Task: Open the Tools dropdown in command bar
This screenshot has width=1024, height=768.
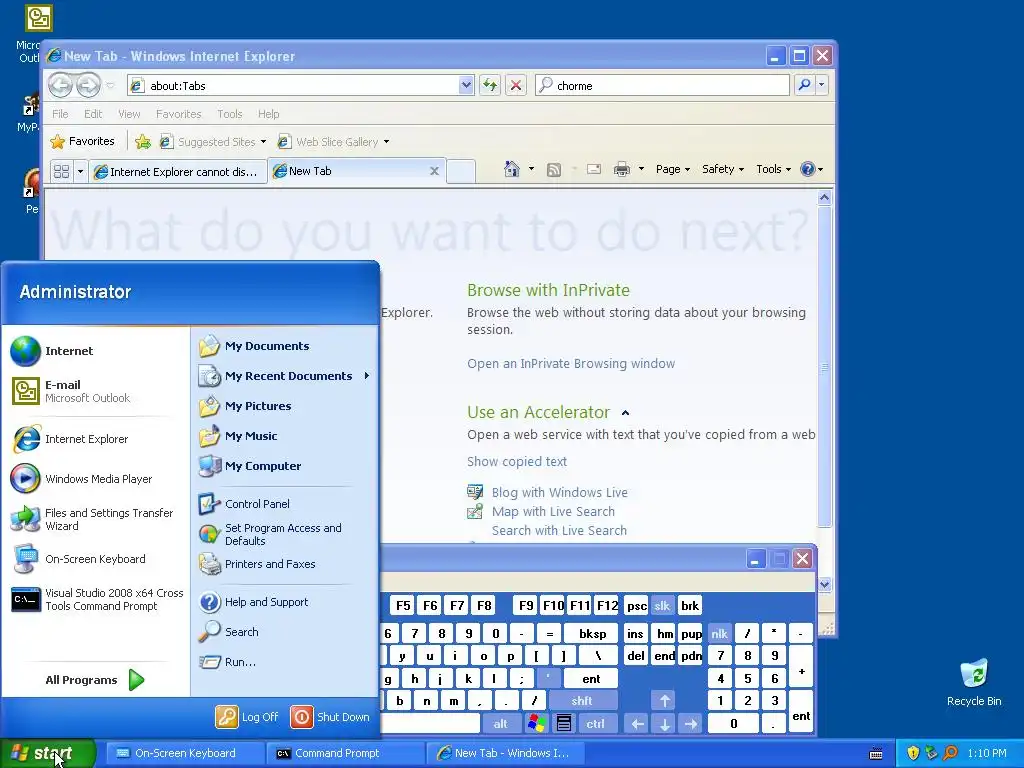Action: (x=773, y=169)
